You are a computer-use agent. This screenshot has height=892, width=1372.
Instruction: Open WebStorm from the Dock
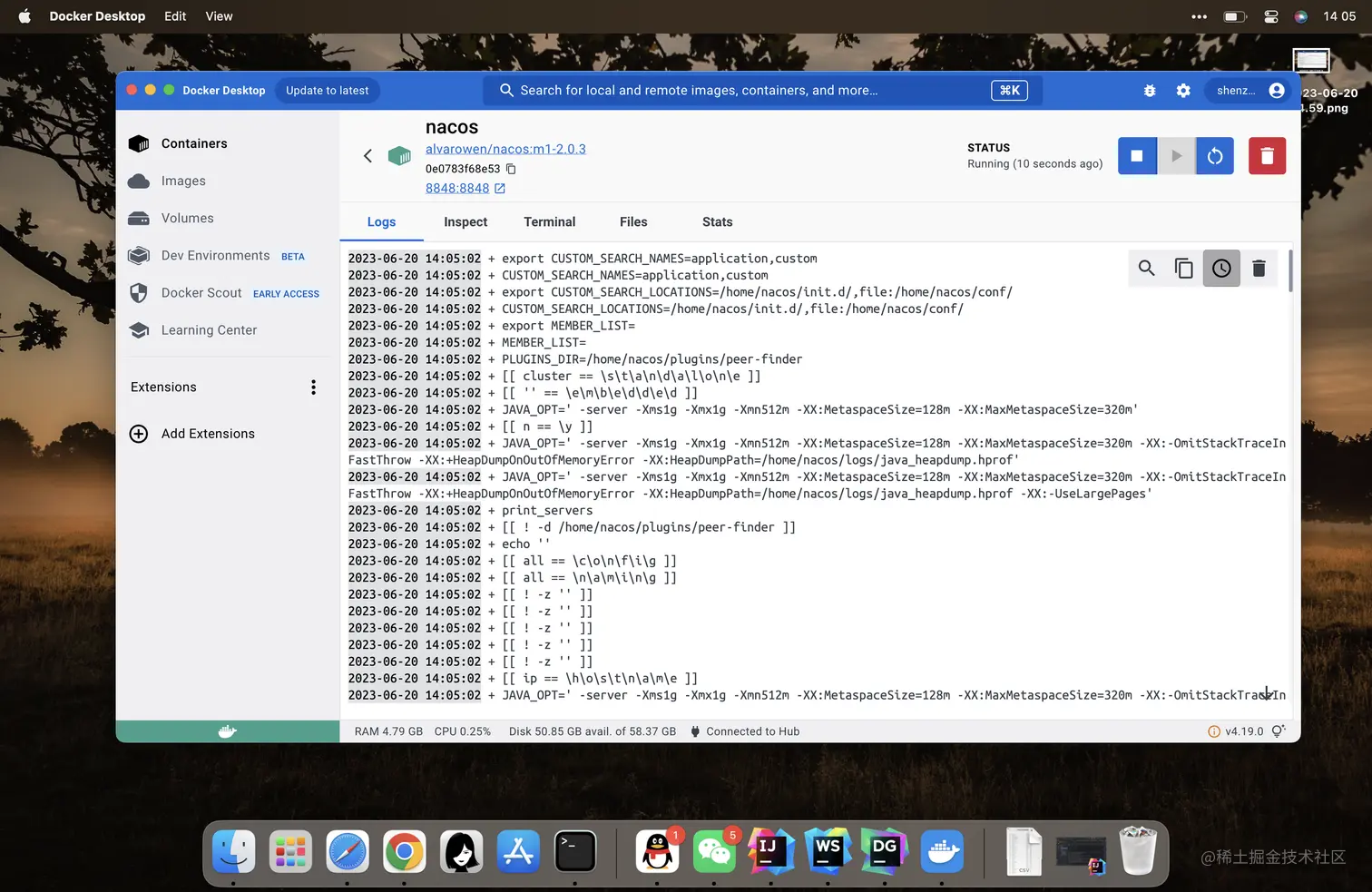click(828, 852)
